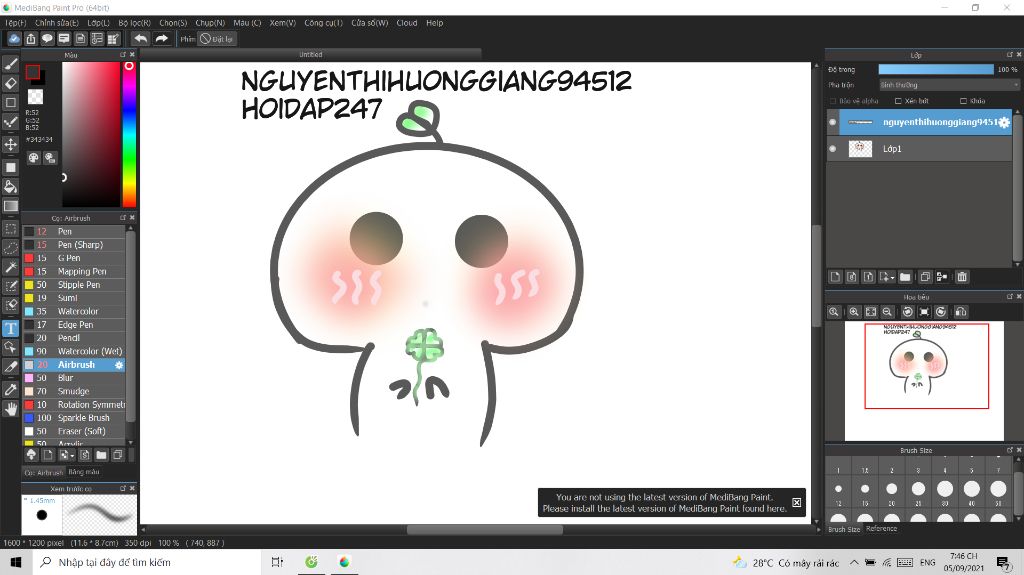Select the Text tool

pos(10,328)
